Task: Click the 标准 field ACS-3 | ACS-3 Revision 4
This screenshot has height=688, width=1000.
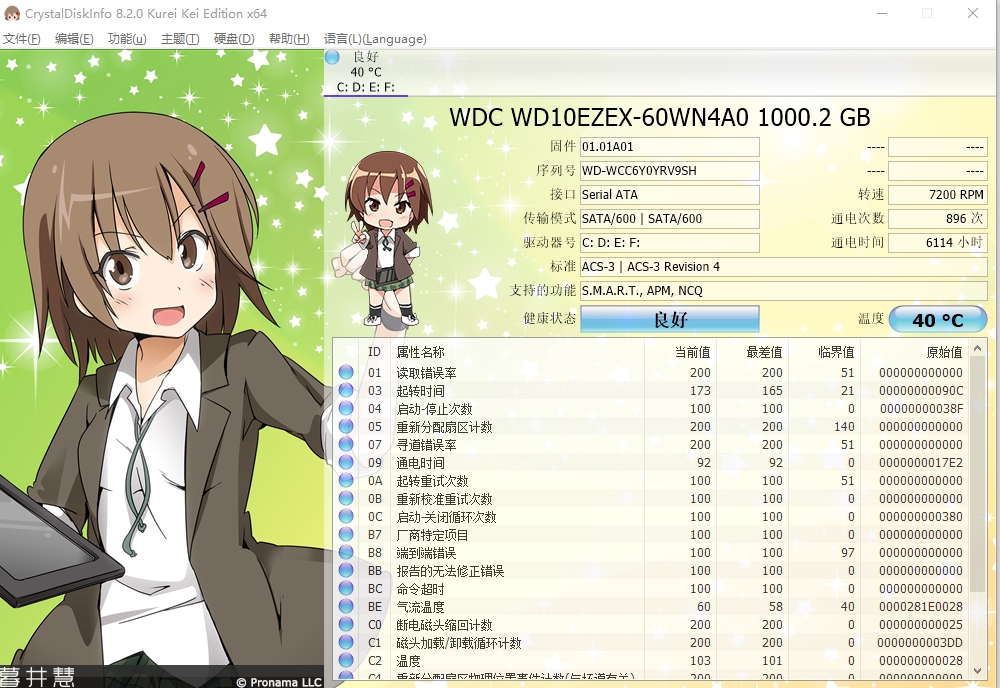Action: pos(784,267)
